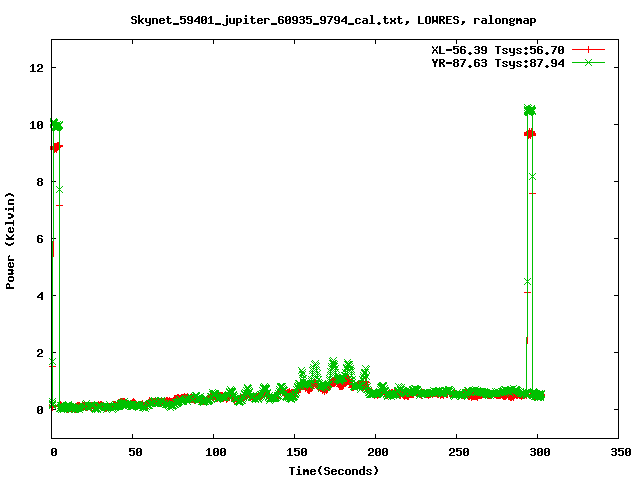Click the YR-87.63 Tsys:87.94 legend entry
The image size is (640, 480).
[498, 63]
